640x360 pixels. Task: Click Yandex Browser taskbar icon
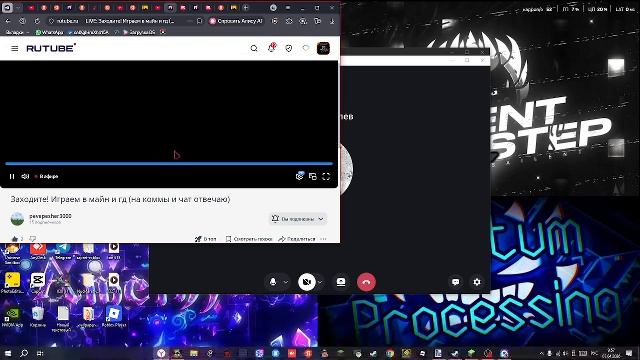coord(161,353)
